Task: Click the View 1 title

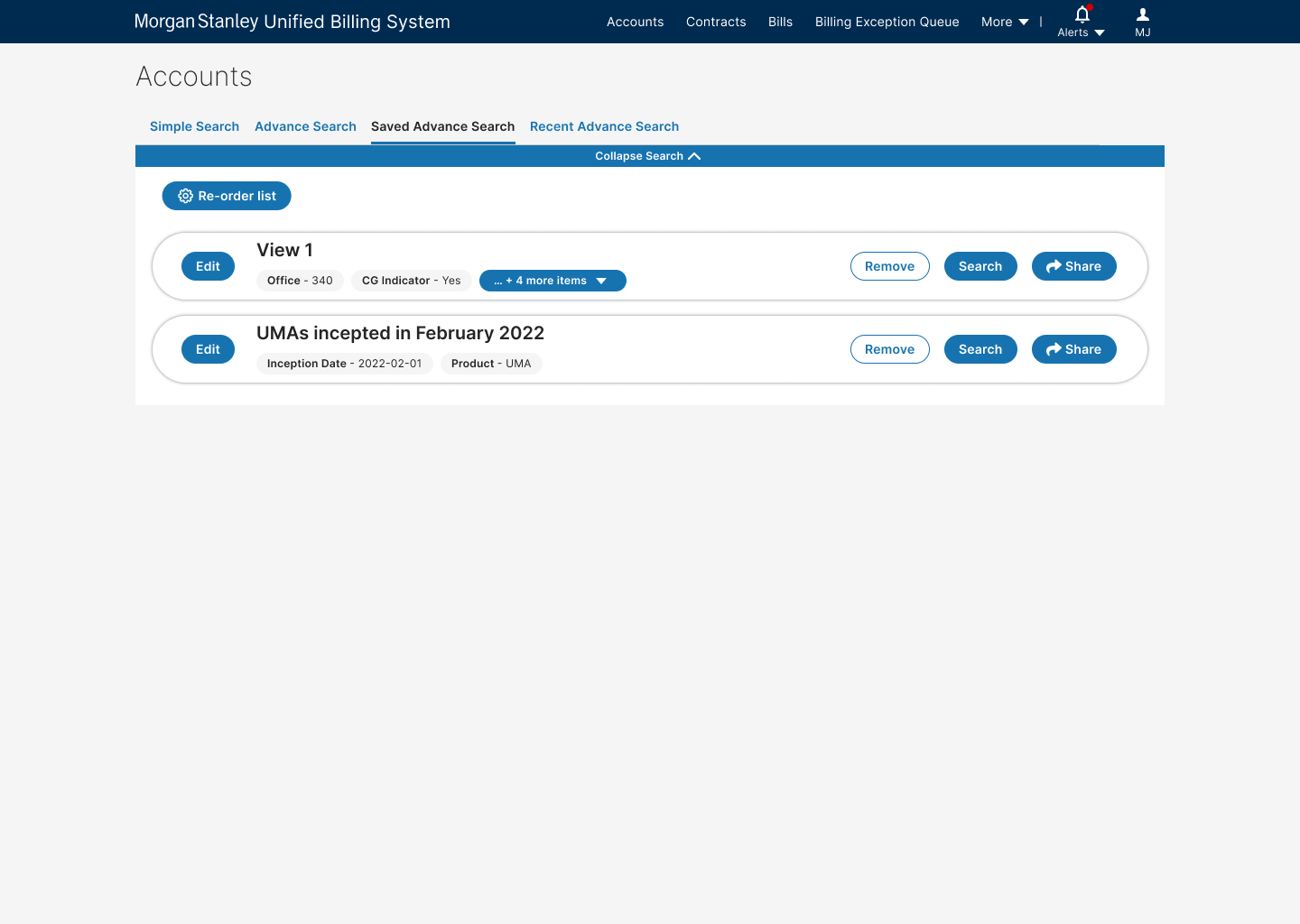Action: [284, 250]
